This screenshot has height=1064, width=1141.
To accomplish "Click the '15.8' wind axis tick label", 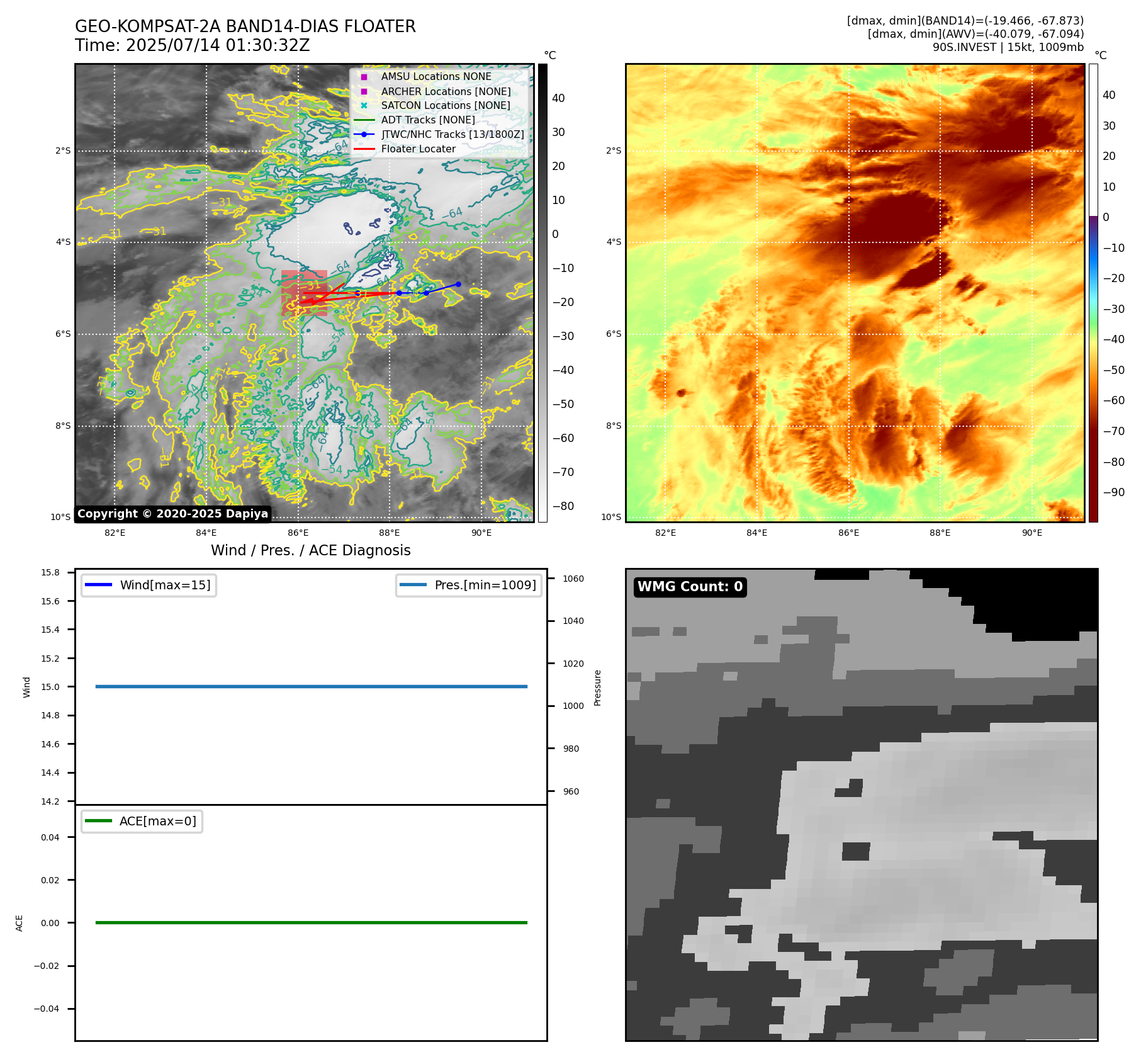I will [x=50, y=572].
